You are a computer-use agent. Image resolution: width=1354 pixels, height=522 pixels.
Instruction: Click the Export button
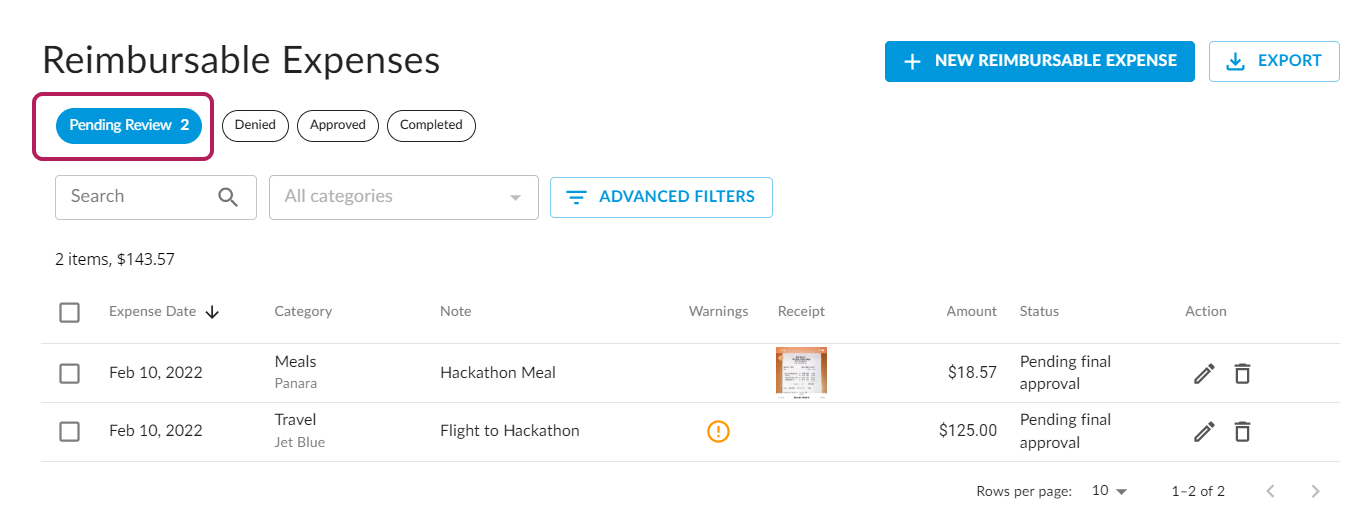click(x=1273, y=61)
